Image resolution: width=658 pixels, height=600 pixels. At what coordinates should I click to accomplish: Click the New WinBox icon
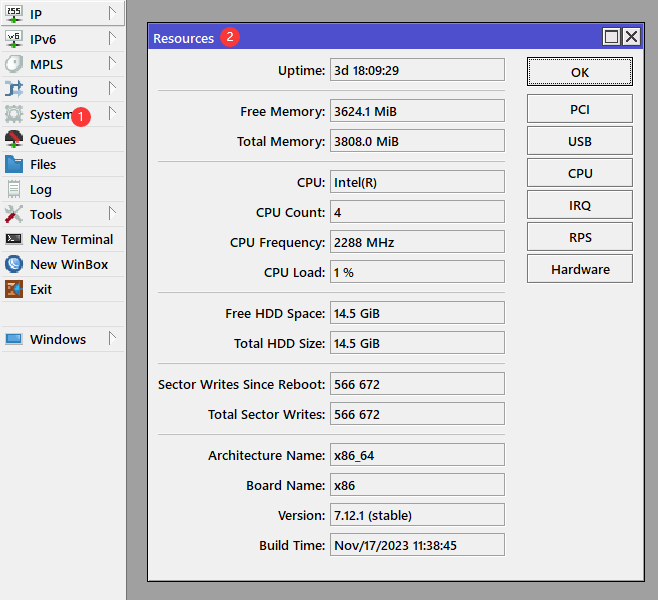(13, 264)
